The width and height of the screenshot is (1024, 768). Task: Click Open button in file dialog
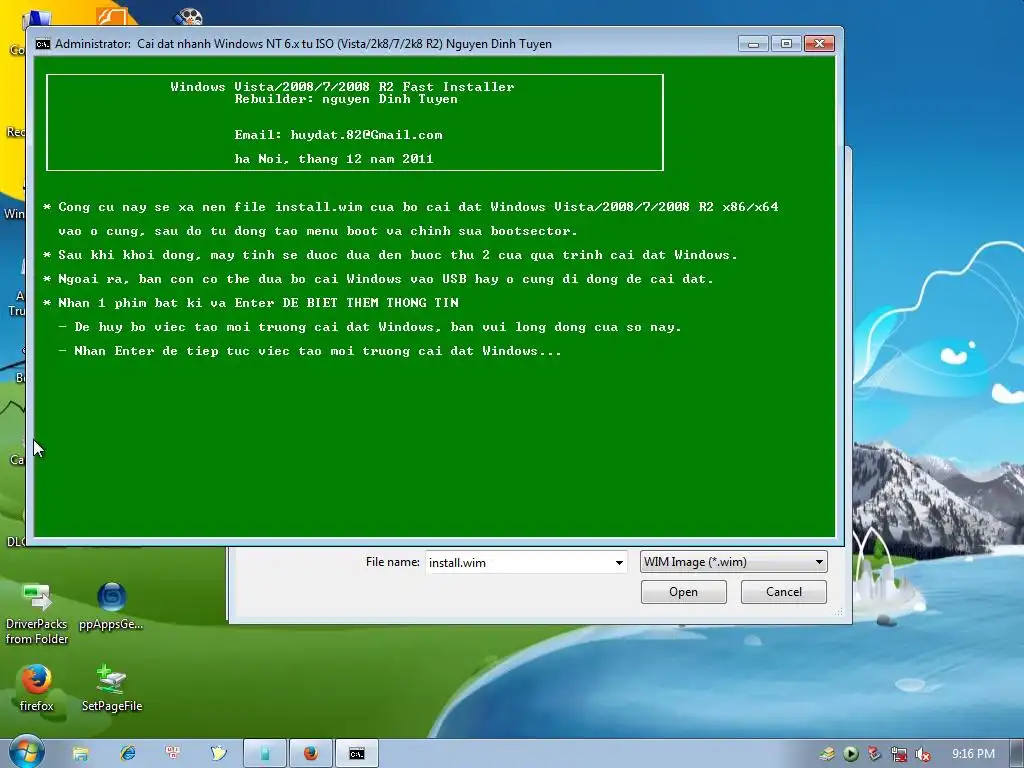click(683, 592)
